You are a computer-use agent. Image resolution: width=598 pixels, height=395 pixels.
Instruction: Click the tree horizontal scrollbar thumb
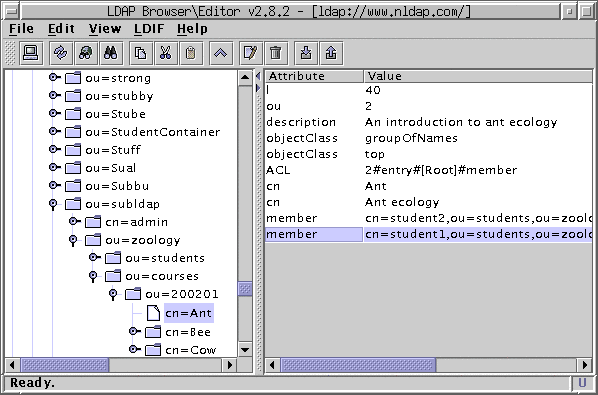click(64, 365)
